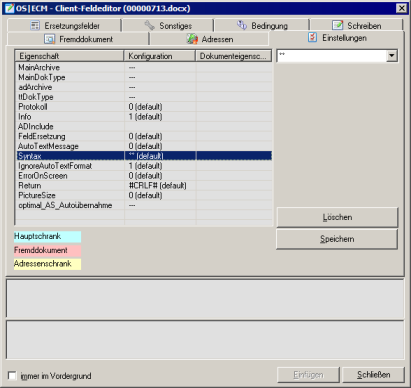This screenshot has width=411, height=388.
Task: Select the ErrorOnScreen property row
Action: pyautogui.click(x=144, y=176)
